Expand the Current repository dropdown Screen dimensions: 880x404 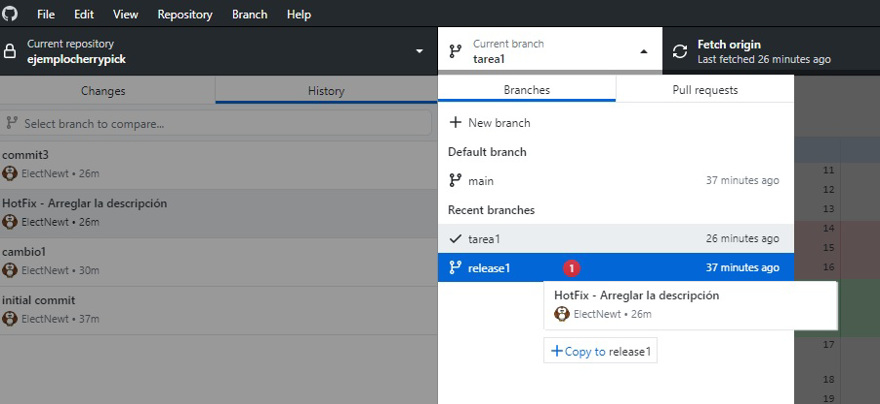tap(218, 51)
